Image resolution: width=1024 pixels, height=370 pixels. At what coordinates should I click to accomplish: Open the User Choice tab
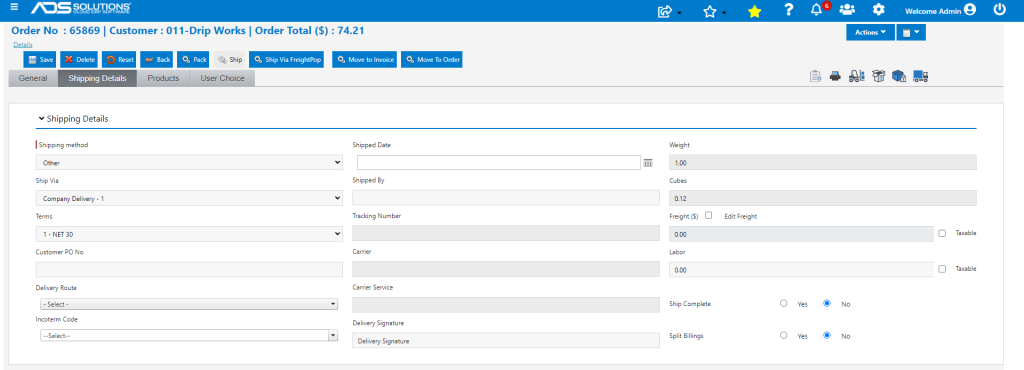(x=222, y=78)
